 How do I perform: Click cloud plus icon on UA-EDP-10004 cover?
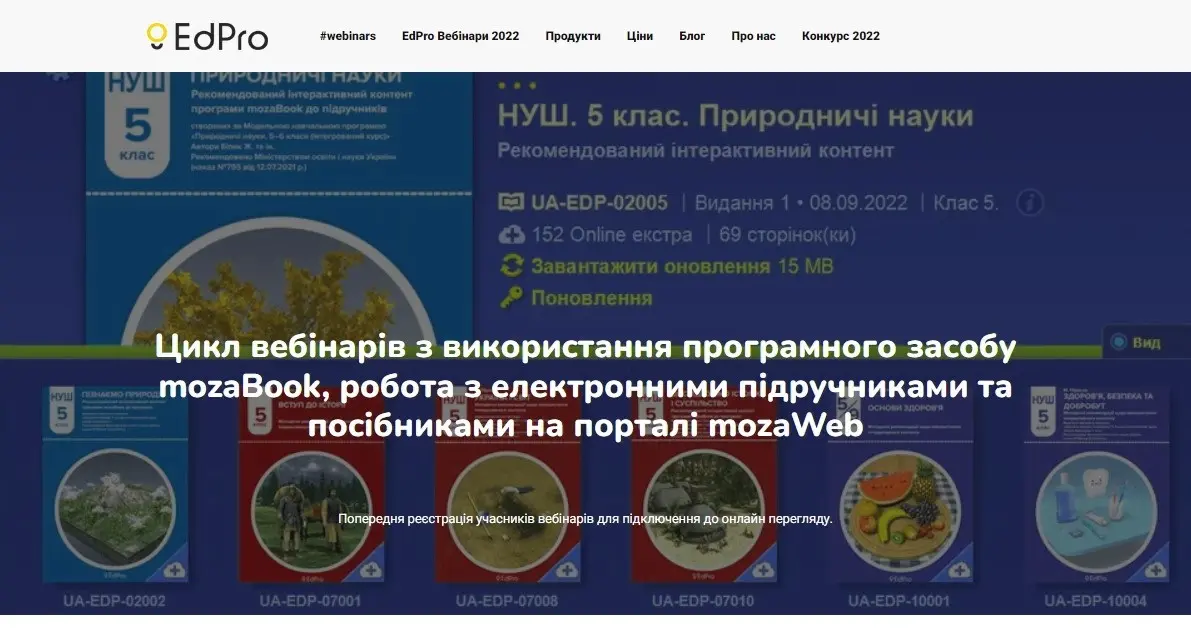click(x=1155, y=569)
